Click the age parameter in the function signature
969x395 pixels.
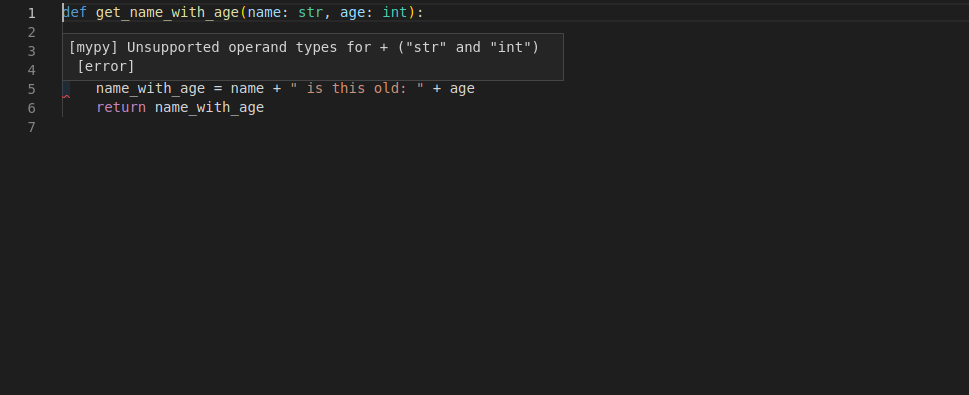pyautogui.click(x=352, y=13)
